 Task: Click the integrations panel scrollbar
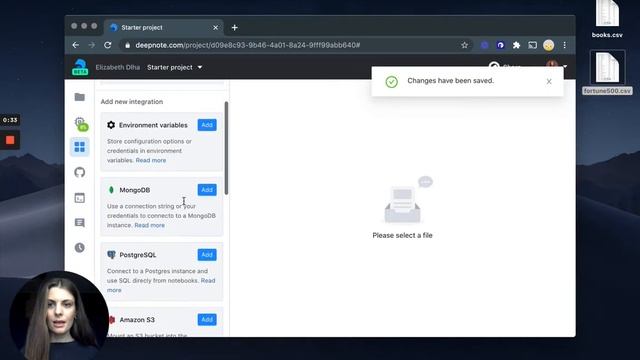(x=226, y=148)
